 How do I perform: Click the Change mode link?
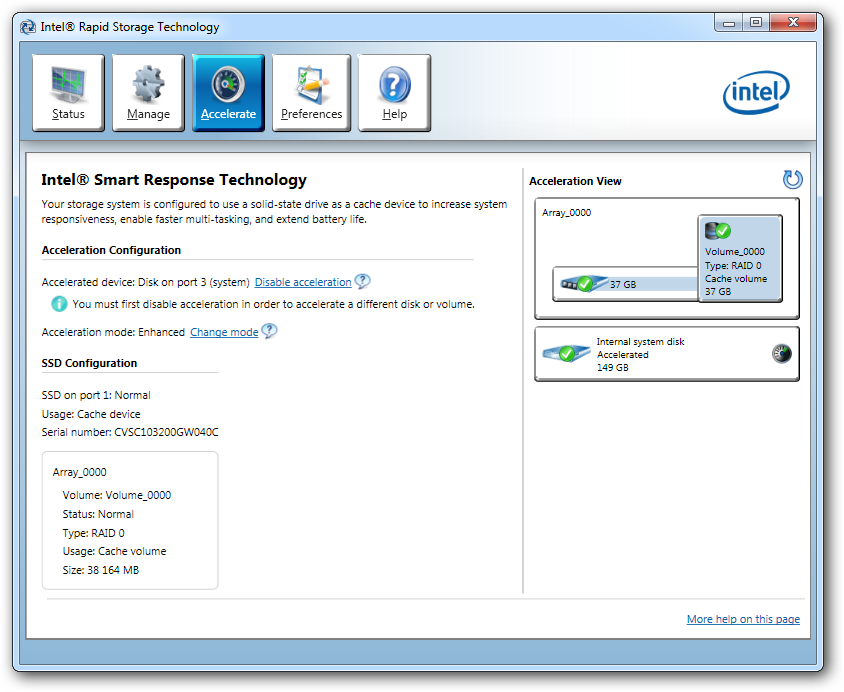click(224, 332)
